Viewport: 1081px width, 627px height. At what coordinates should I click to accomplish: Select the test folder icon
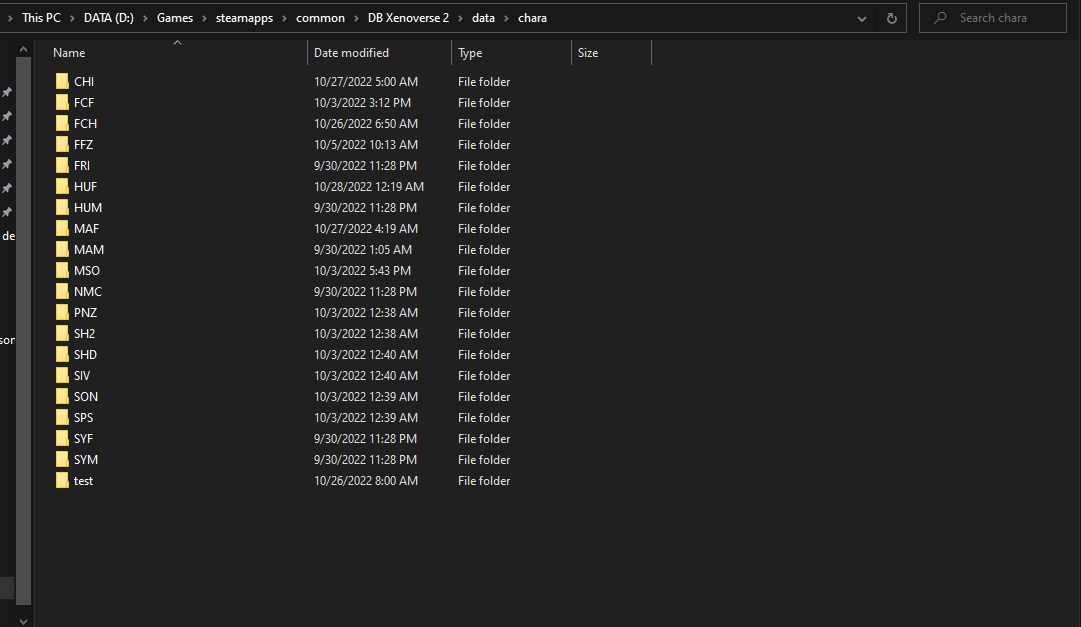pyautogui.click(x=62, y=481)
